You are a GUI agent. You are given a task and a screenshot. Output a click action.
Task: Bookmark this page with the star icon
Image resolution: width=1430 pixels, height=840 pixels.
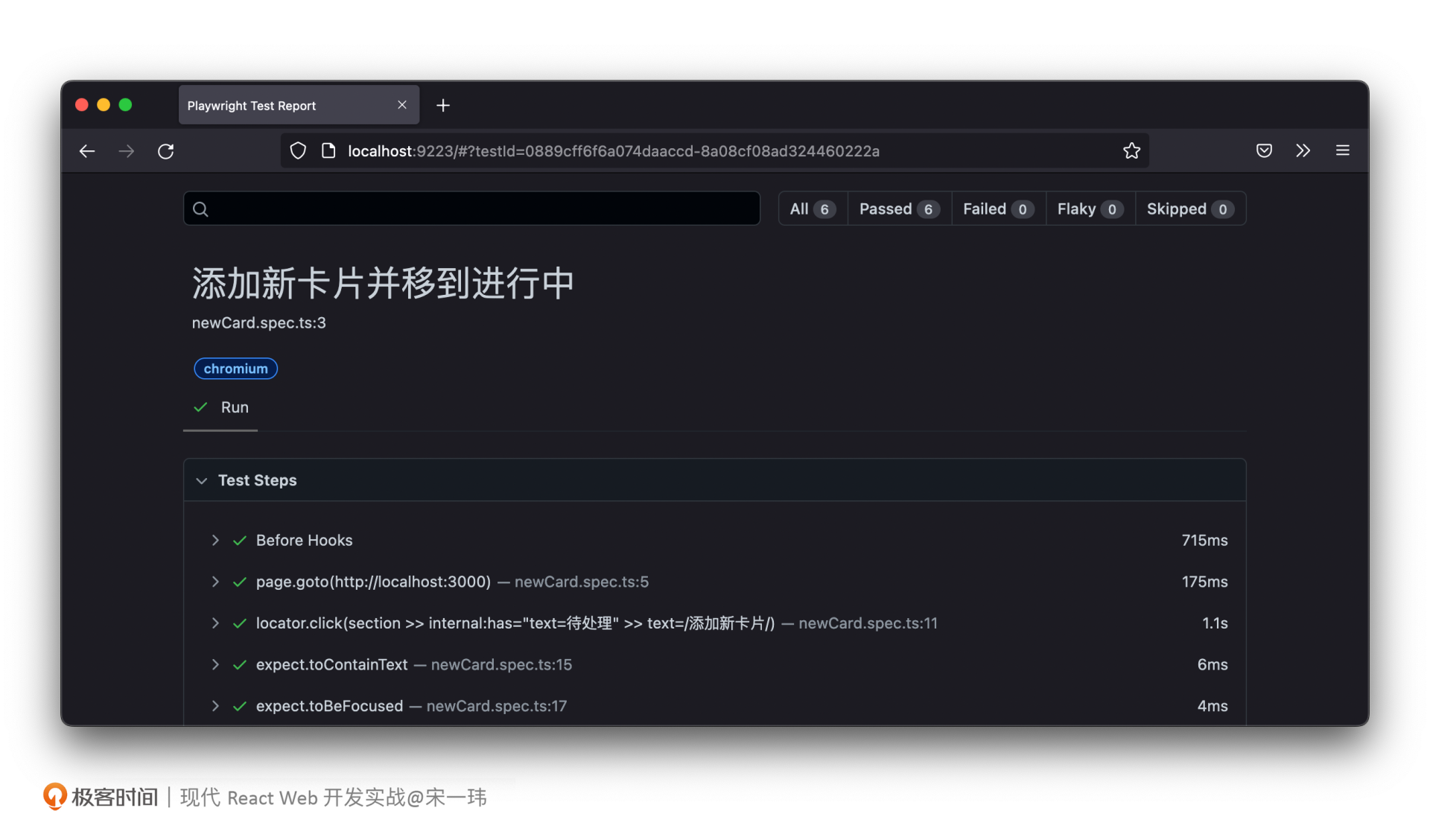(x=1131, y=151)
